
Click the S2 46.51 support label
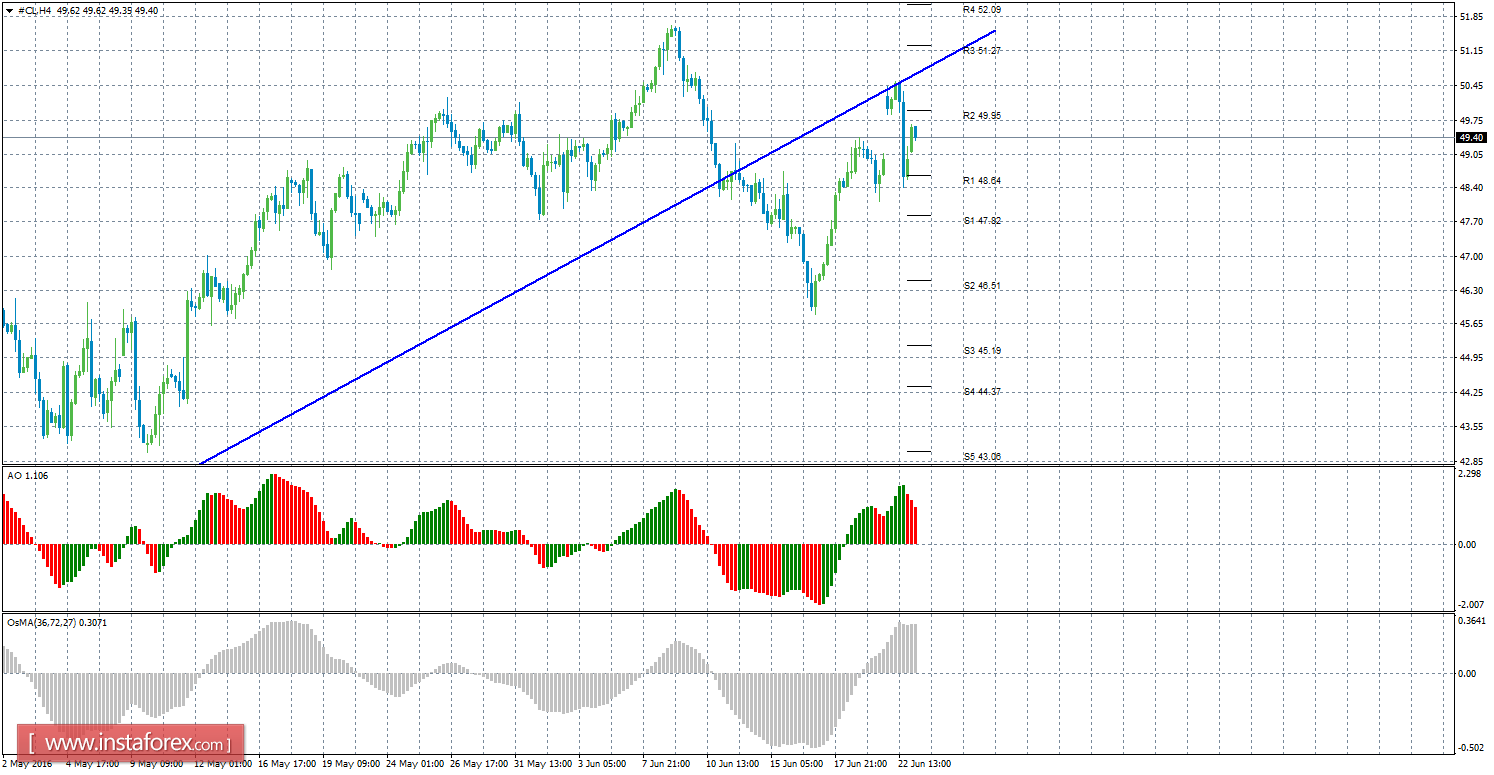tap(982, 286)
